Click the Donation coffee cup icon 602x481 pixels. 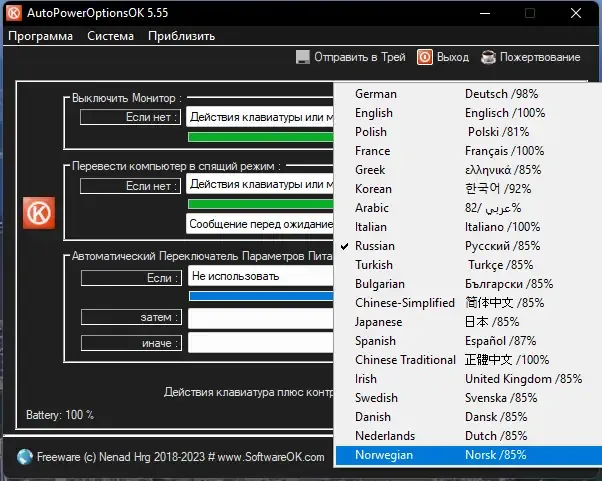488,57
